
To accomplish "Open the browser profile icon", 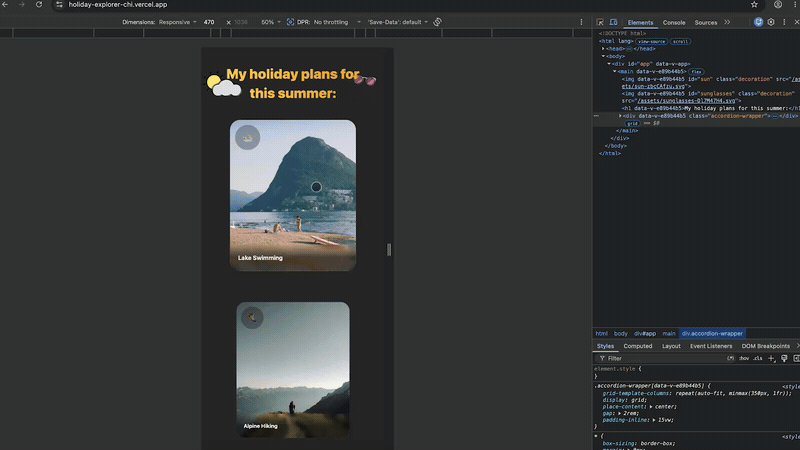I will click(x=778, y=5).
